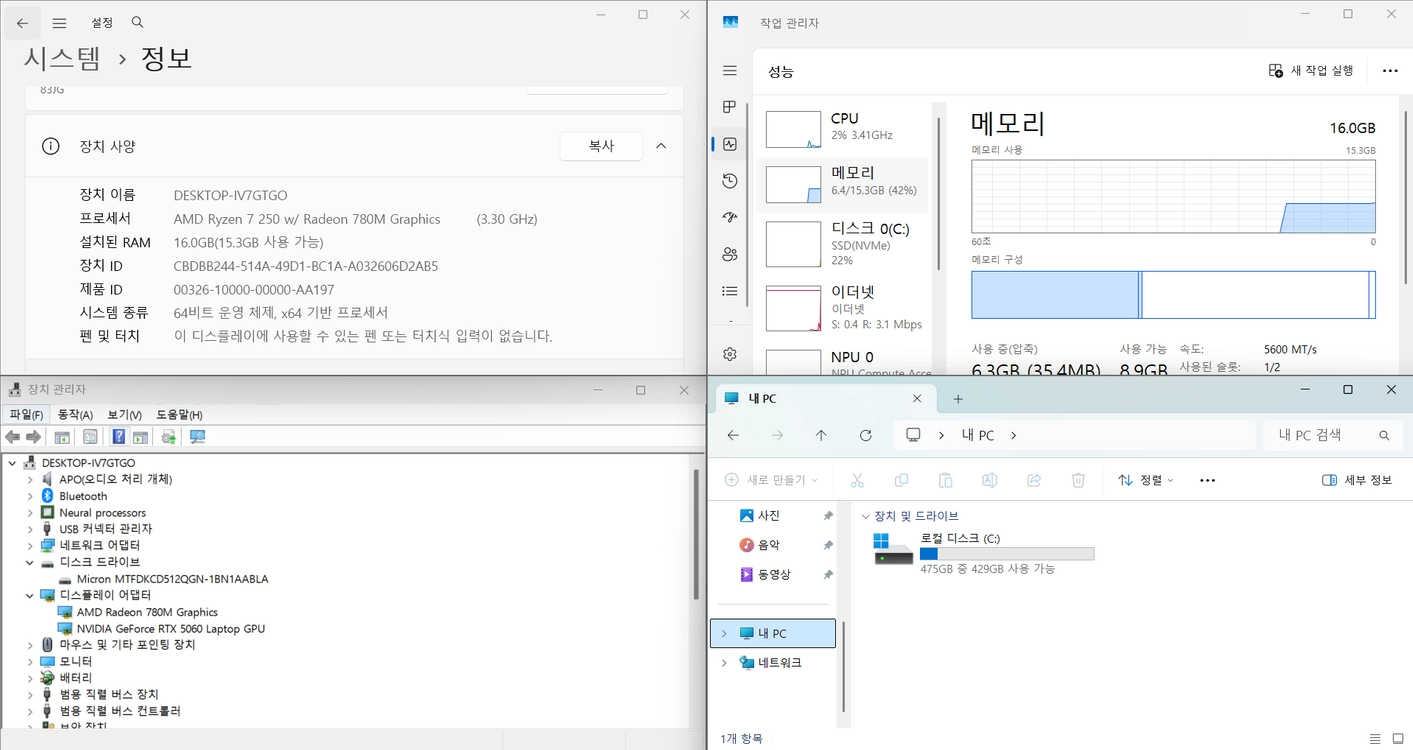Open the 도움말(H) menu in Device Manager
The image size is (1413, 750).
(179, 415)
